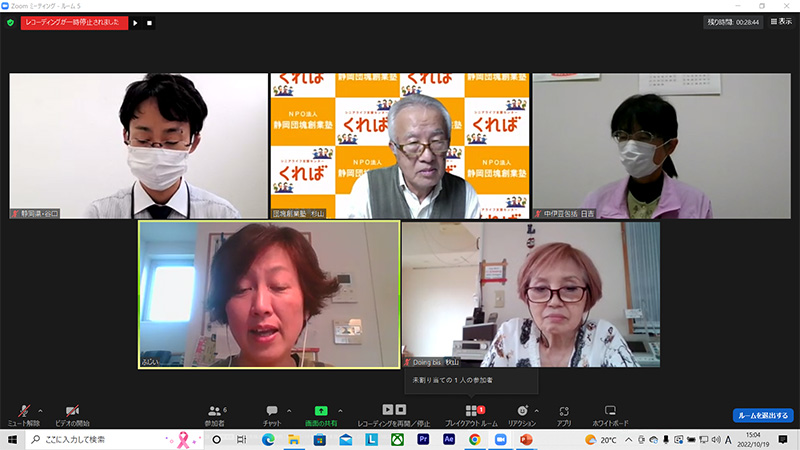Select the yellow-highlighted active speaker video tile
Image resolution: width=800 pixels, height=450 pixels.
[269, 295]
